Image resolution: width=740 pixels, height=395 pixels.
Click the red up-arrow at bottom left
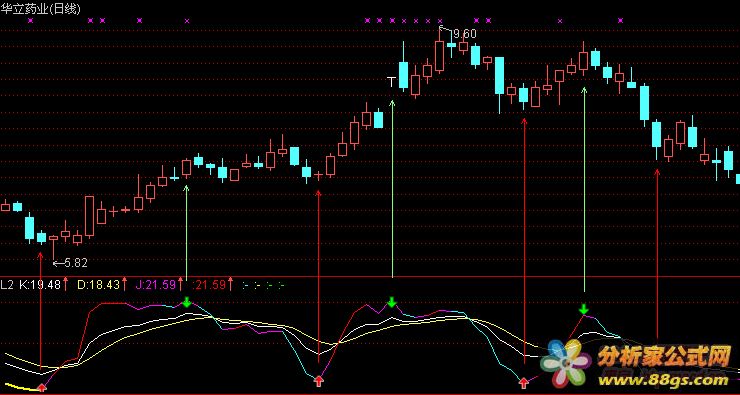(x=42, y=387)
